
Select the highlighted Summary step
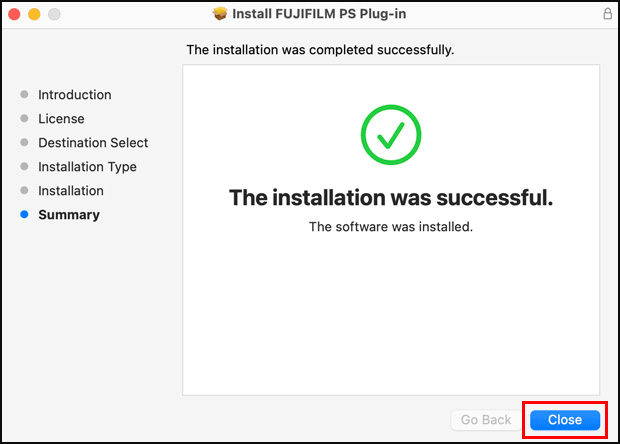click(69, 215)
